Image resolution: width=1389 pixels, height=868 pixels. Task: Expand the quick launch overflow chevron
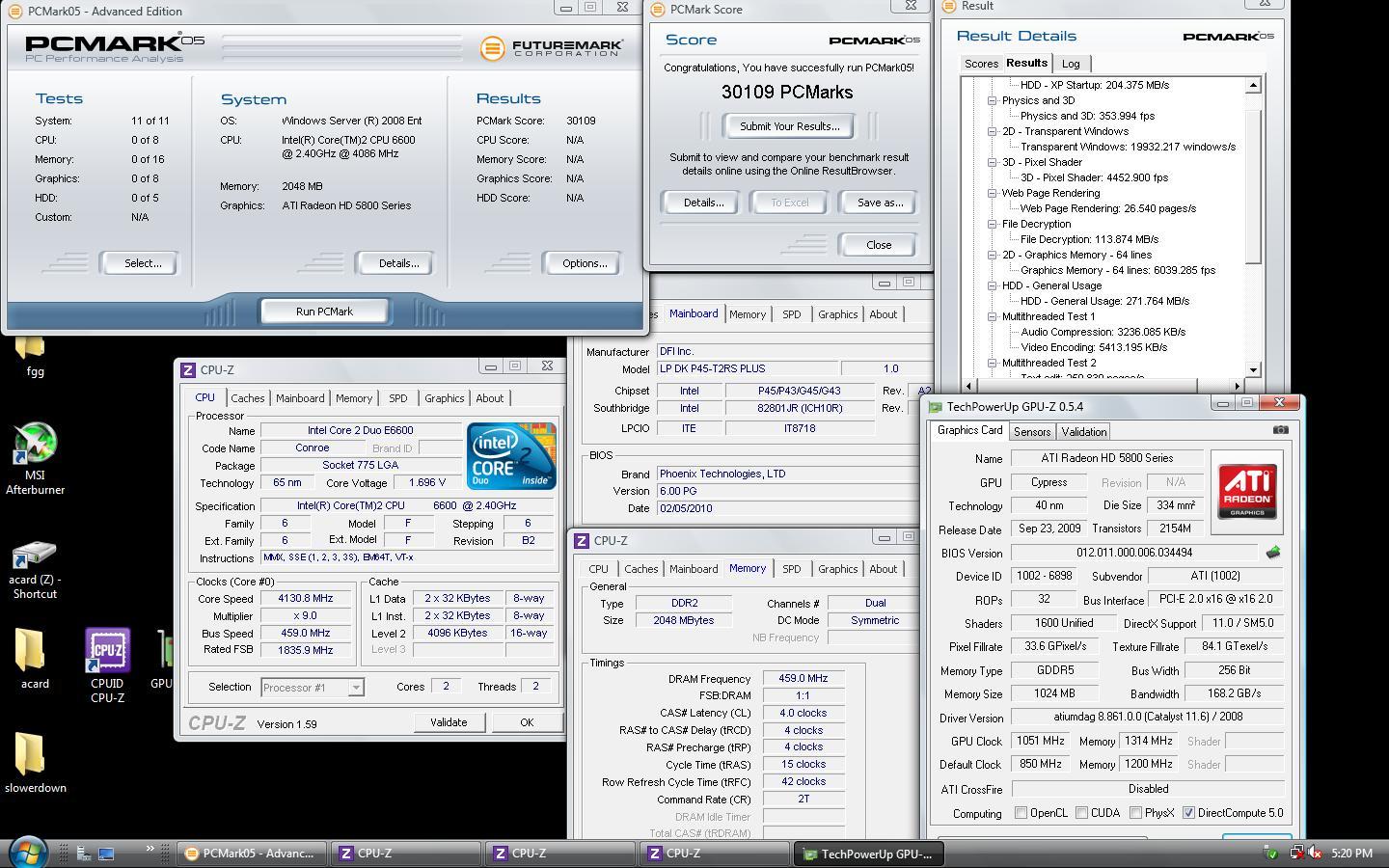tap(150, 849)
